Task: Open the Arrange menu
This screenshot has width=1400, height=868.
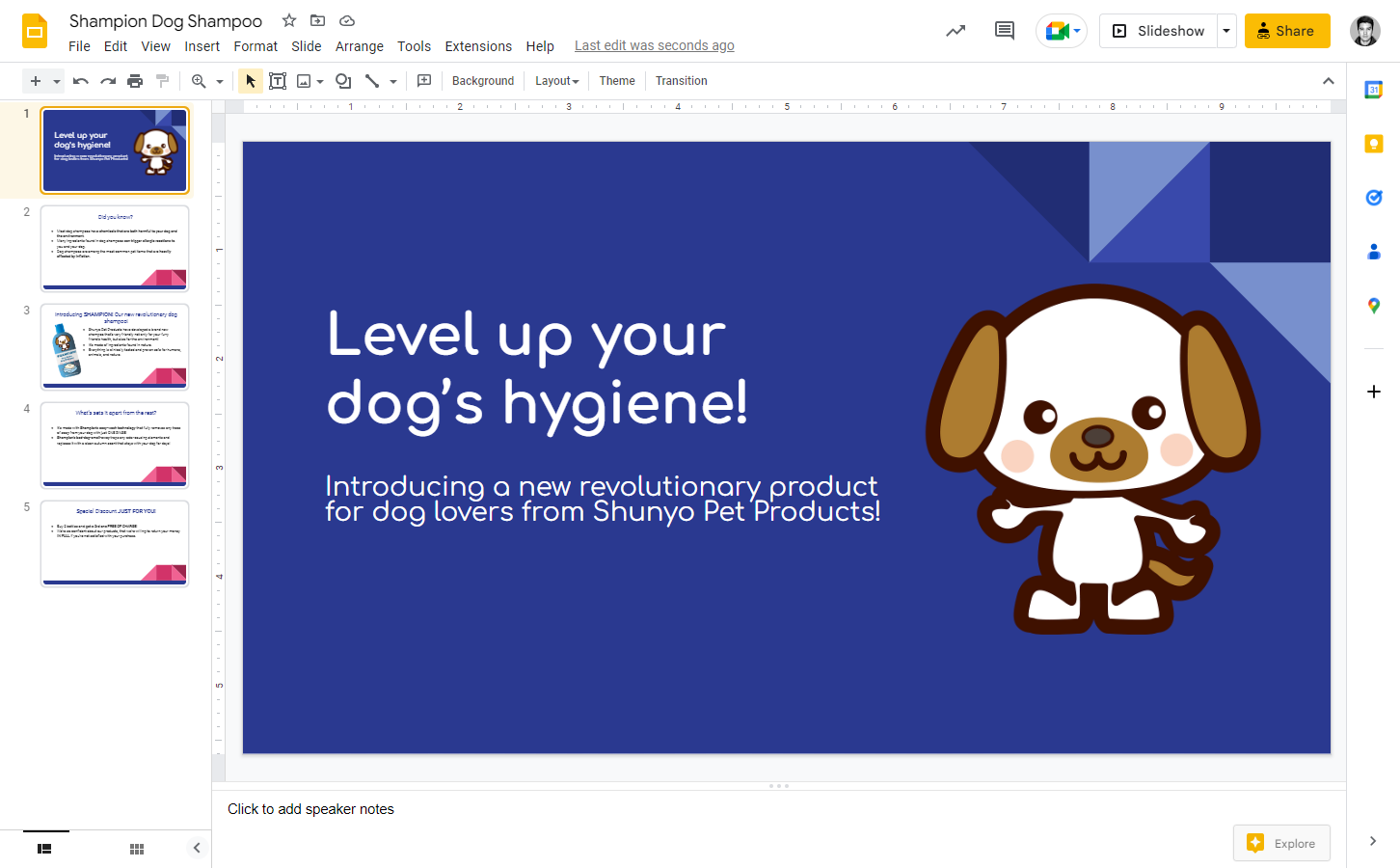Action: [359, 46]
